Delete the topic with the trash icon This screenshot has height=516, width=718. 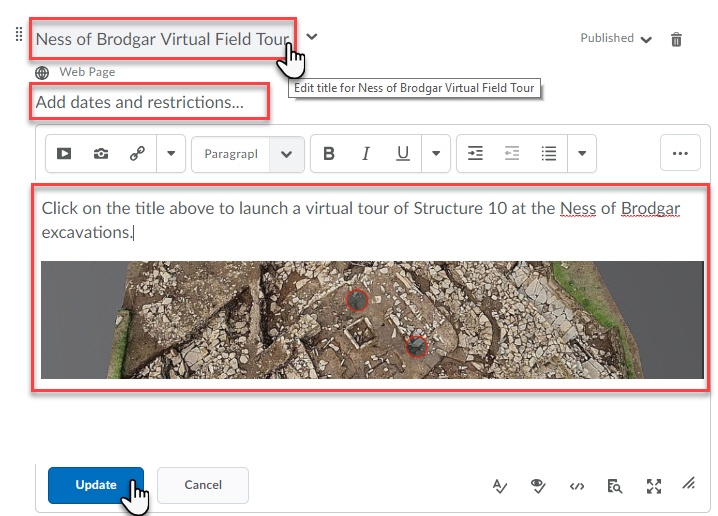[676, 39]
